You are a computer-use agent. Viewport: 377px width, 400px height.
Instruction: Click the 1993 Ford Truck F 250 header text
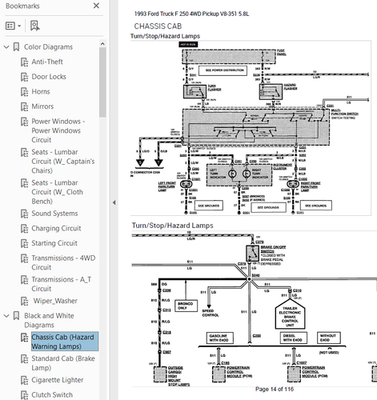pos(191,14)
